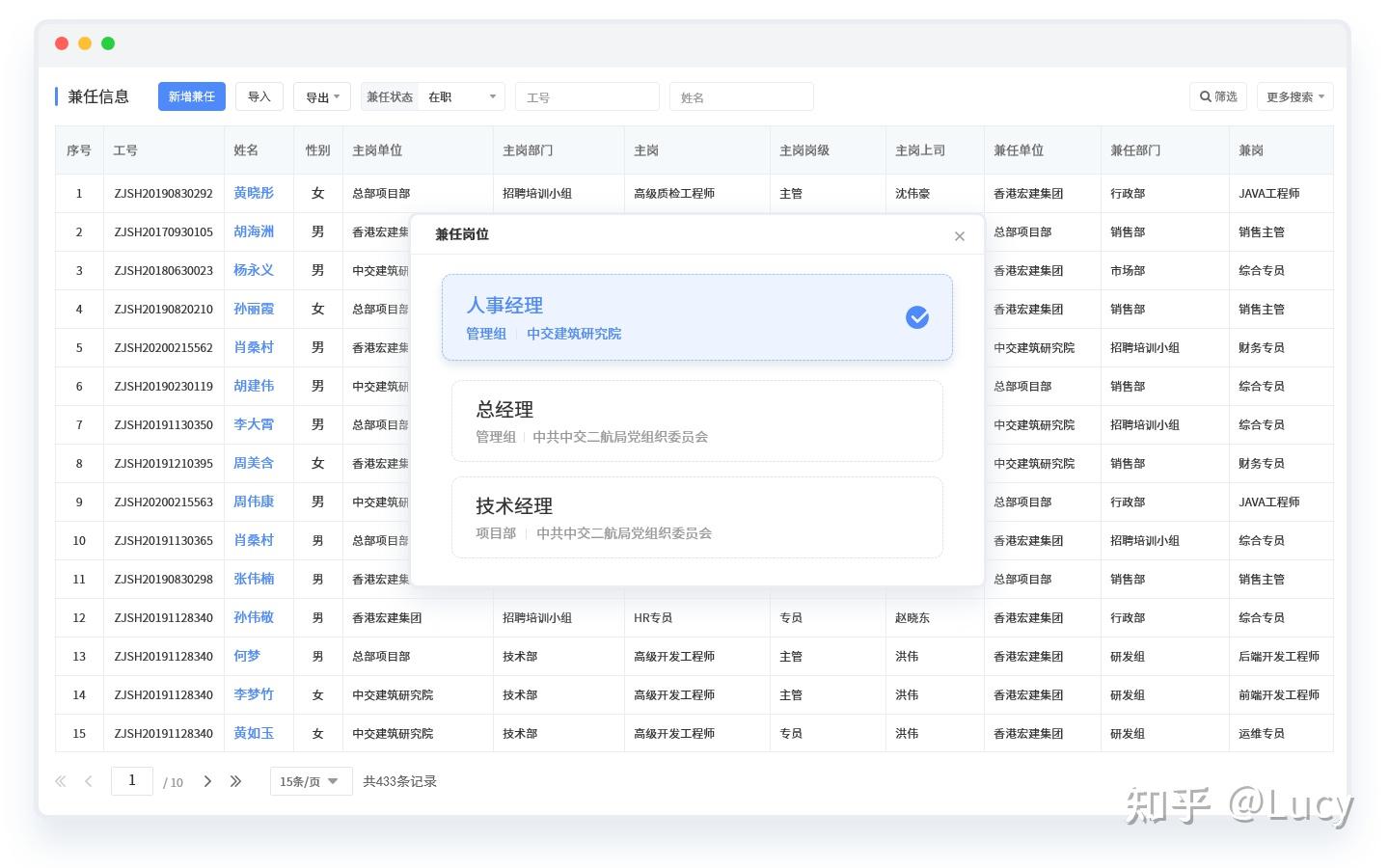Open employee link 李梦竹

pos(254,694)
